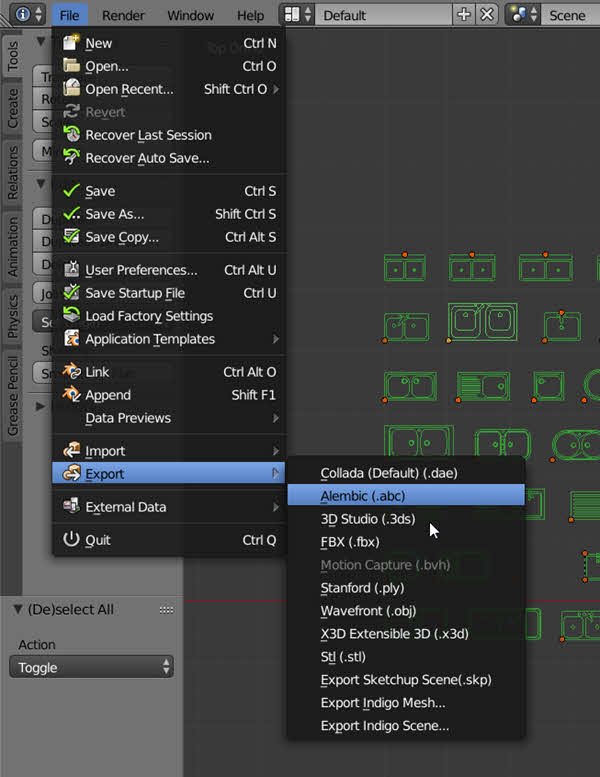Switch to the Tools tab
600x777 pixels.
pos(12,56)
